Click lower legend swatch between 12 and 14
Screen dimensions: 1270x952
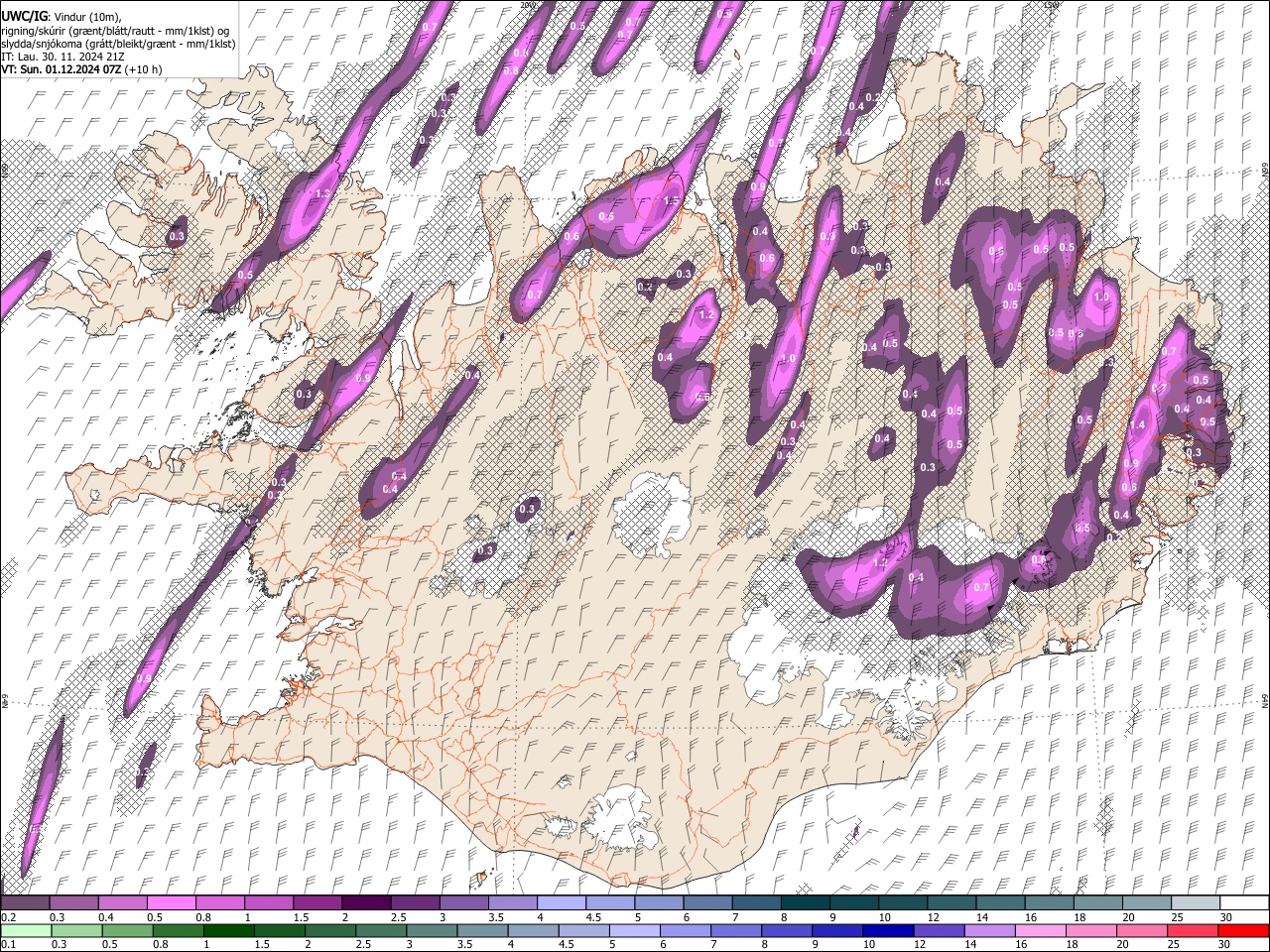point(940,930)
